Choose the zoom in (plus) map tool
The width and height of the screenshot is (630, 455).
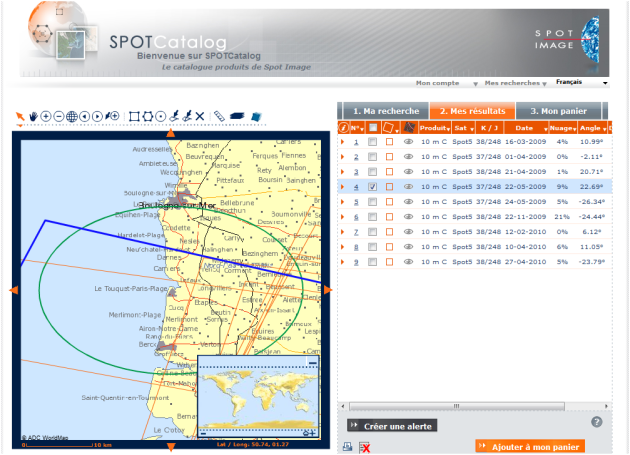tap(46, 117)
